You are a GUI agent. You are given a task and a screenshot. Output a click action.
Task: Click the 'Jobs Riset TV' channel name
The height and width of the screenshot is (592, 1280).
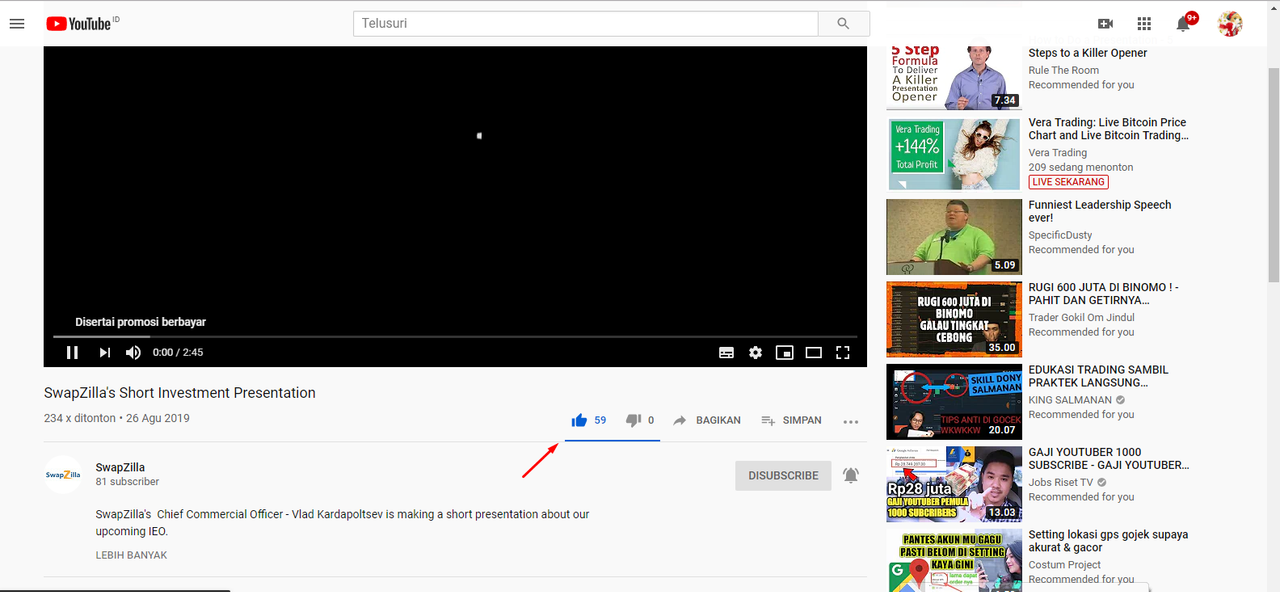coord(1061,482)
